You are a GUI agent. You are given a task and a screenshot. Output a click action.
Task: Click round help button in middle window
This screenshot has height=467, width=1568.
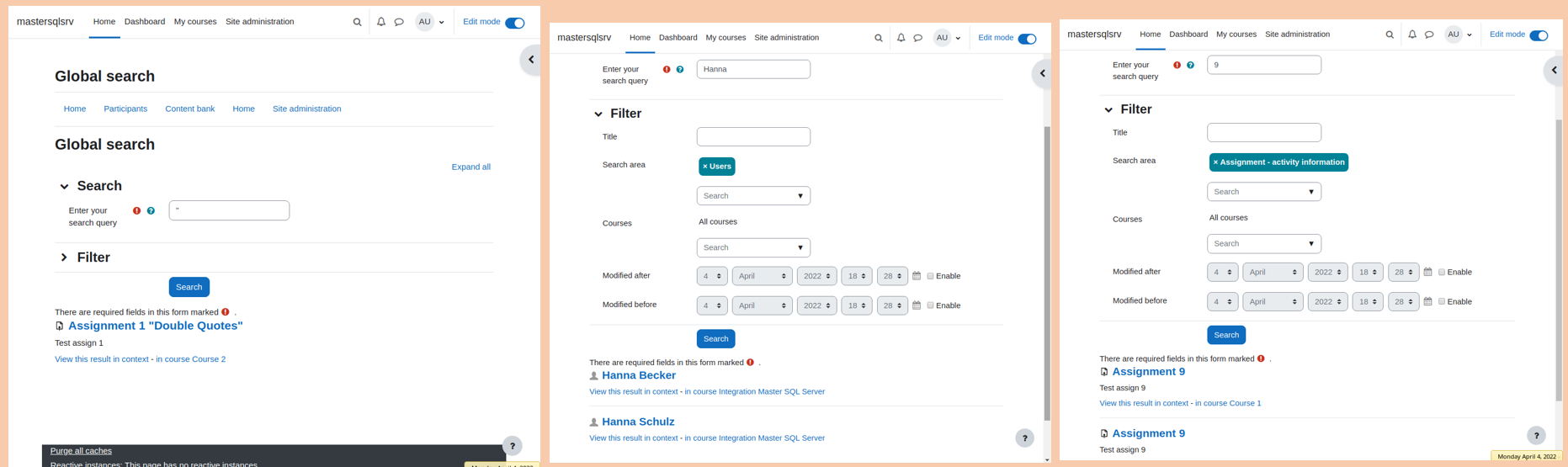[x=1024, y=438]
